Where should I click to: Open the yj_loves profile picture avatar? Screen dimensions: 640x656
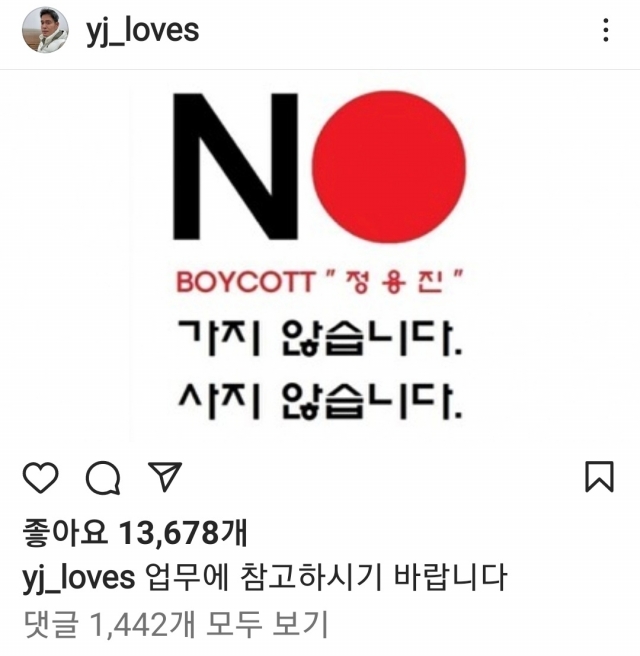coord(45,30)
